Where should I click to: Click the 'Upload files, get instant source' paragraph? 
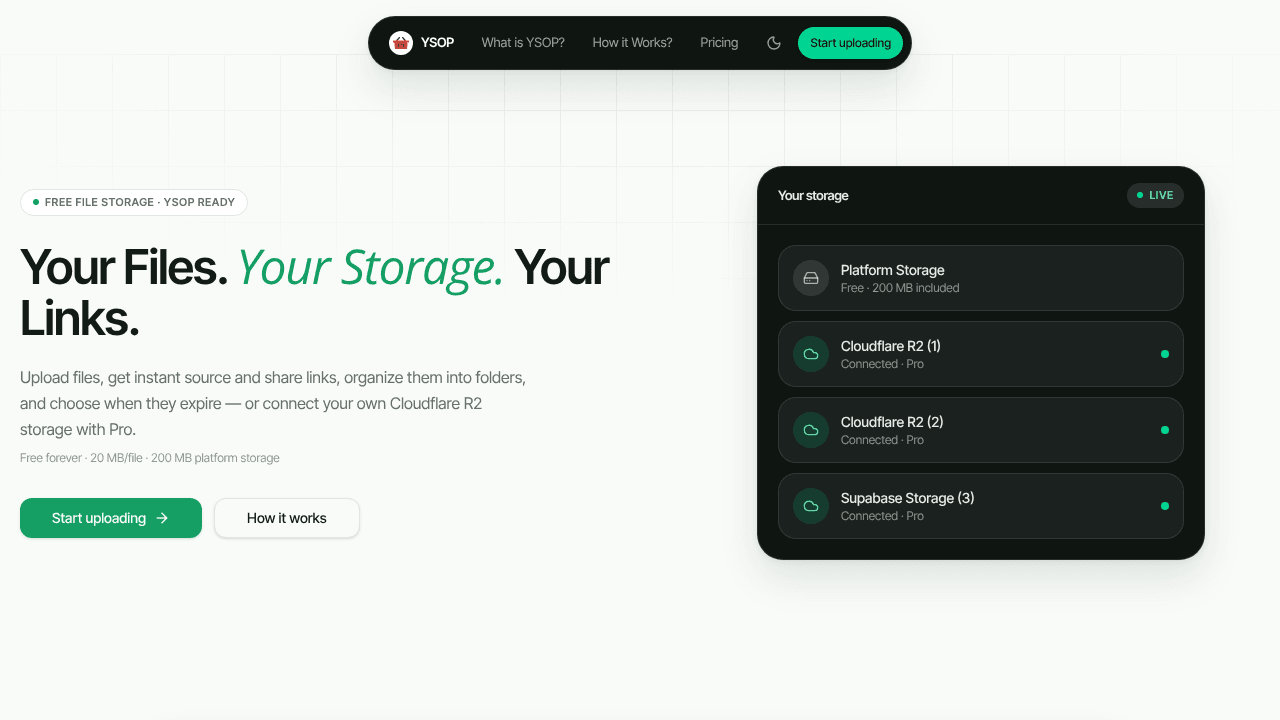point(273,404)
